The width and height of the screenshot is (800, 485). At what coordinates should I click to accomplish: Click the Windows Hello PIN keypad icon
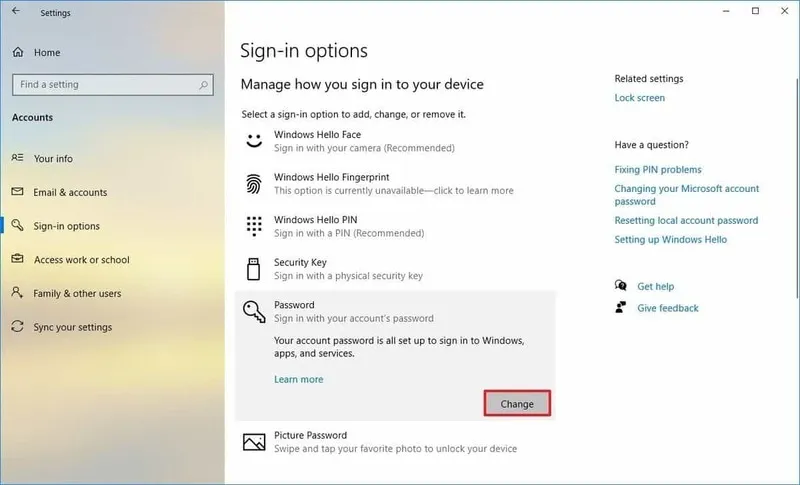[254, 226]
